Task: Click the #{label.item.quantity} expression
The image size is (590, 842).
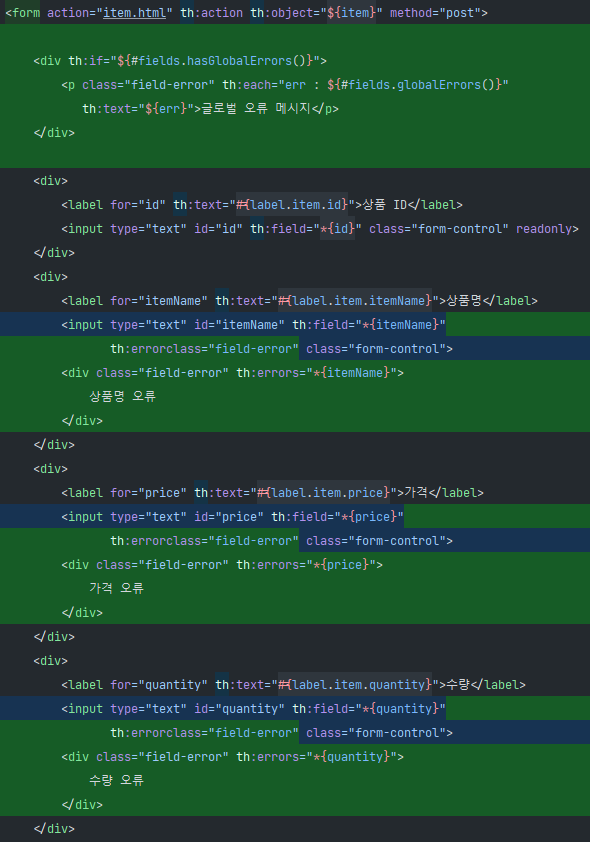Action: 355,685
